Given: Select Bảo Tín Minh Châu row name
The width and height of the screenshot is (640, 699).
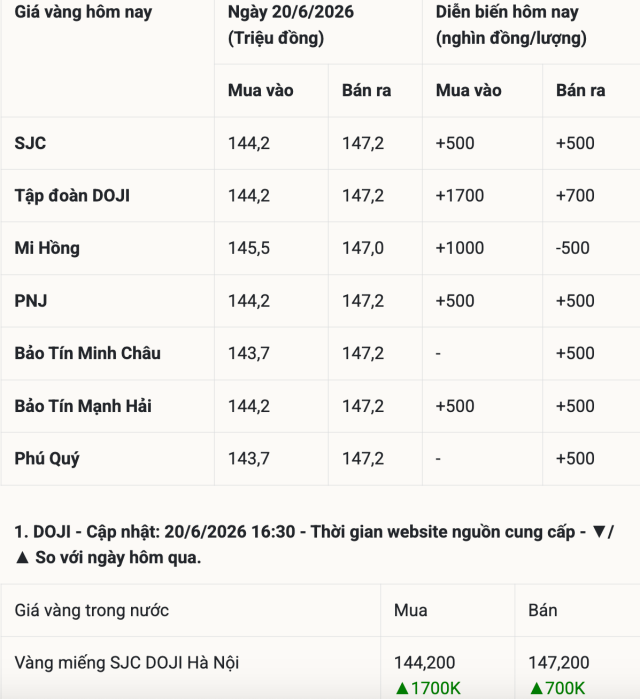Looking at the screenshot, I should pos(87,354).
